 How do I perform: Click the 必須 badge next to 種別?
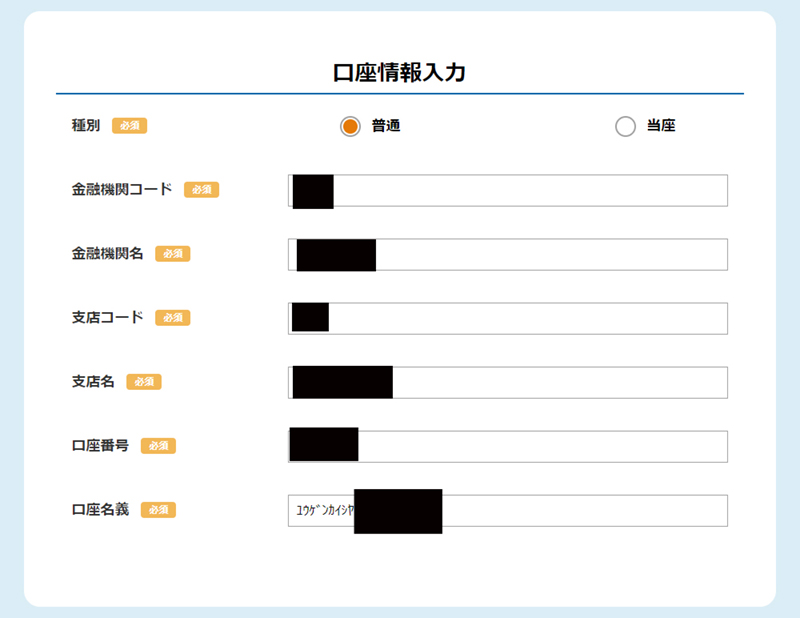[x=130, y=126]
